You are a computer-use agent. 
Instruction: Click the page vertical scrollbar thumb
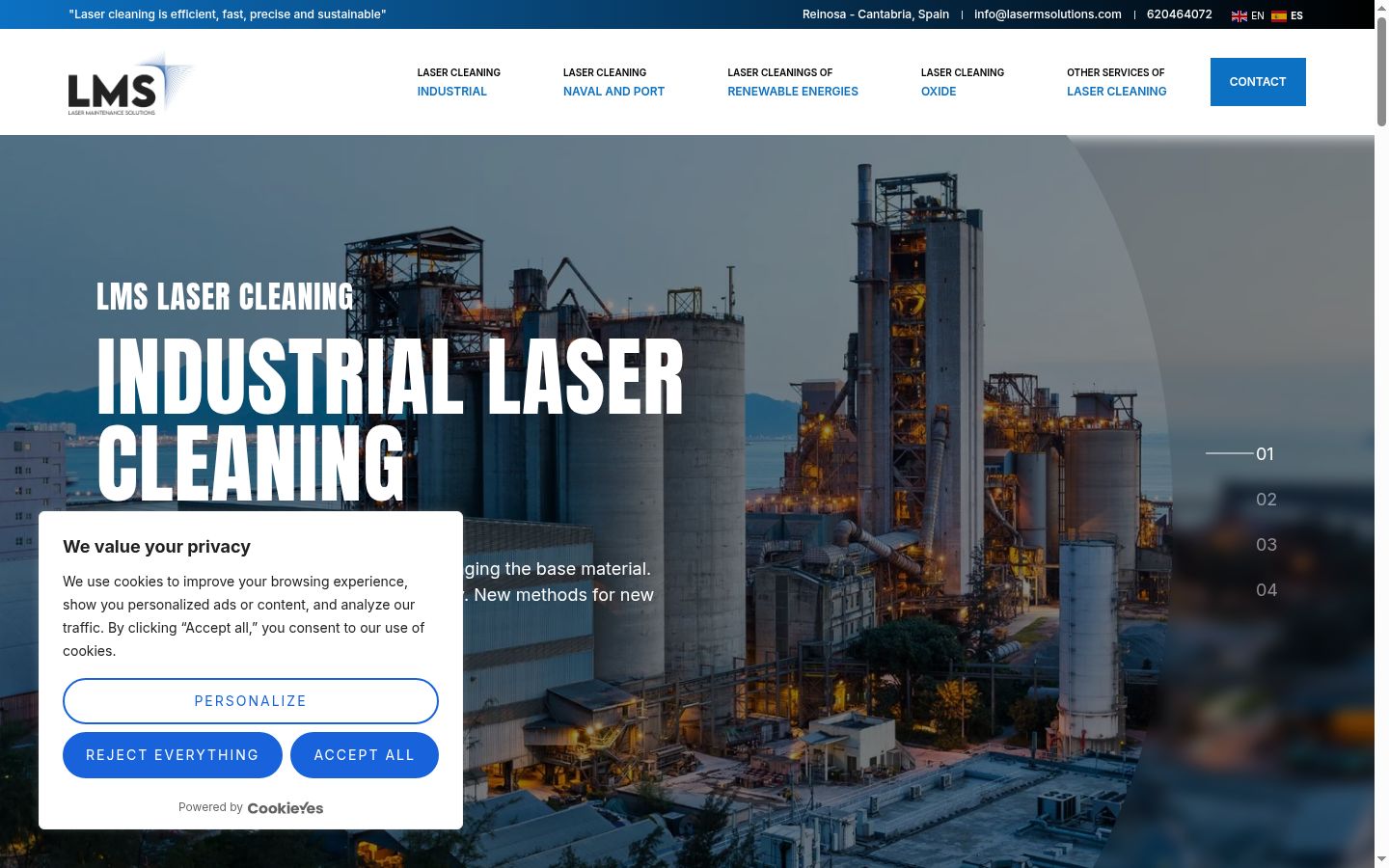pos(1381,72)
